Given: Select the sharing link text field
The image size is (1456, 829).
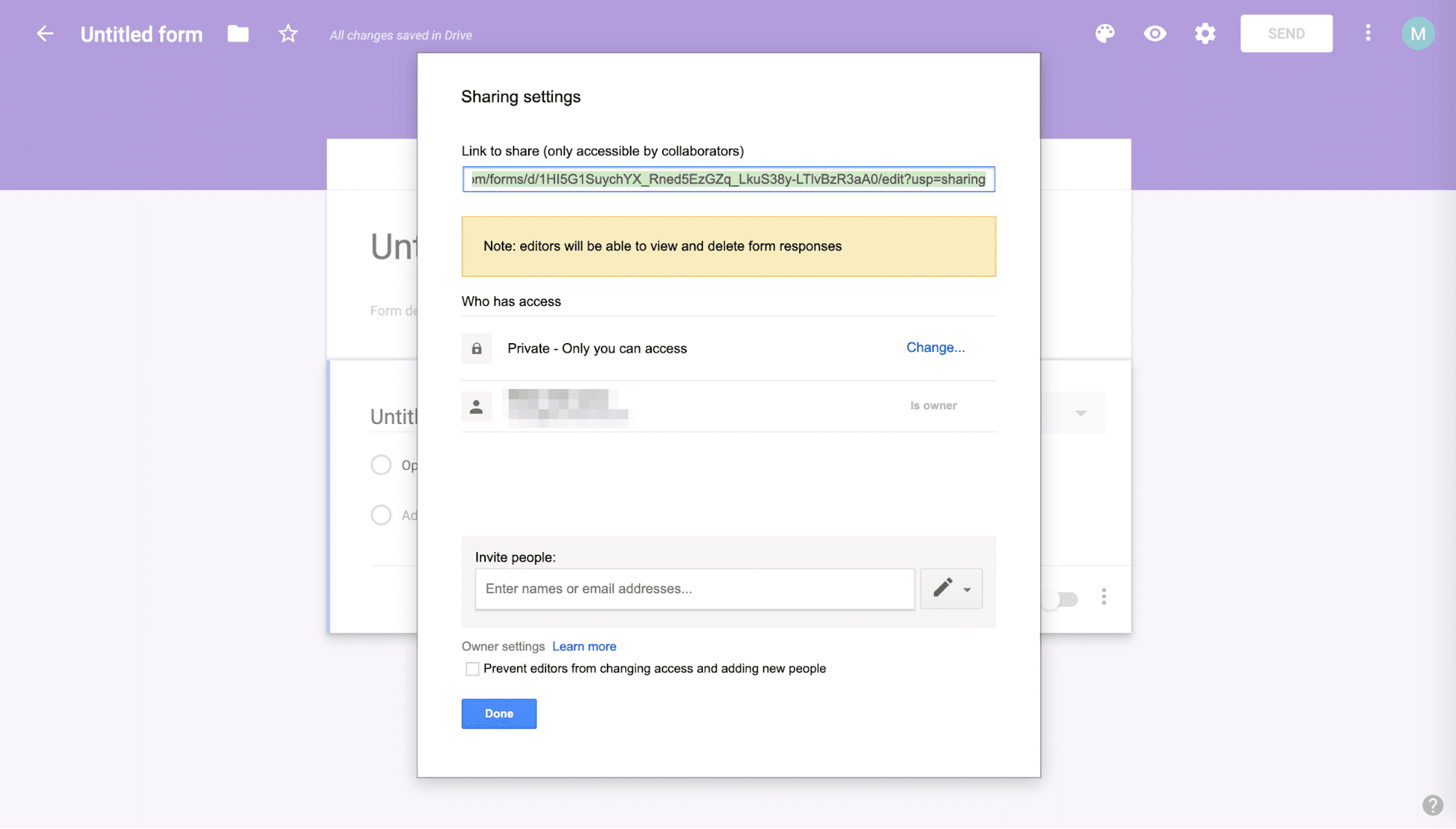Looking at the screenshot, I should pos(727,179).
